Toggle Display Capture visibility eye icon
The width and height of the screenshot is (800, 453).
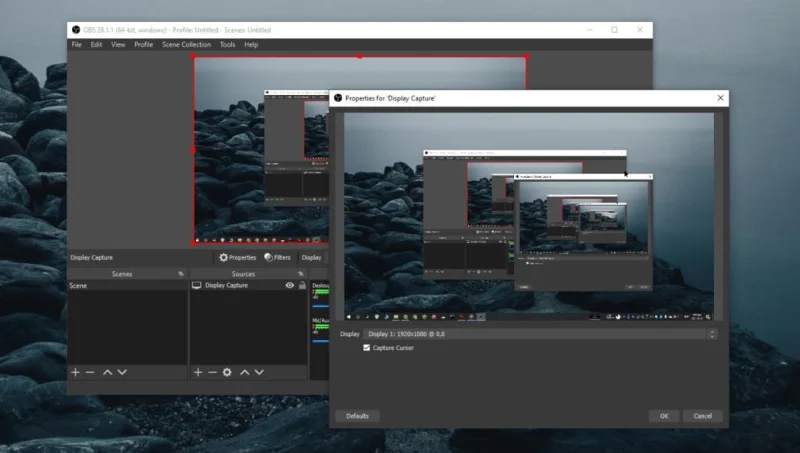[x=290, y=285]
